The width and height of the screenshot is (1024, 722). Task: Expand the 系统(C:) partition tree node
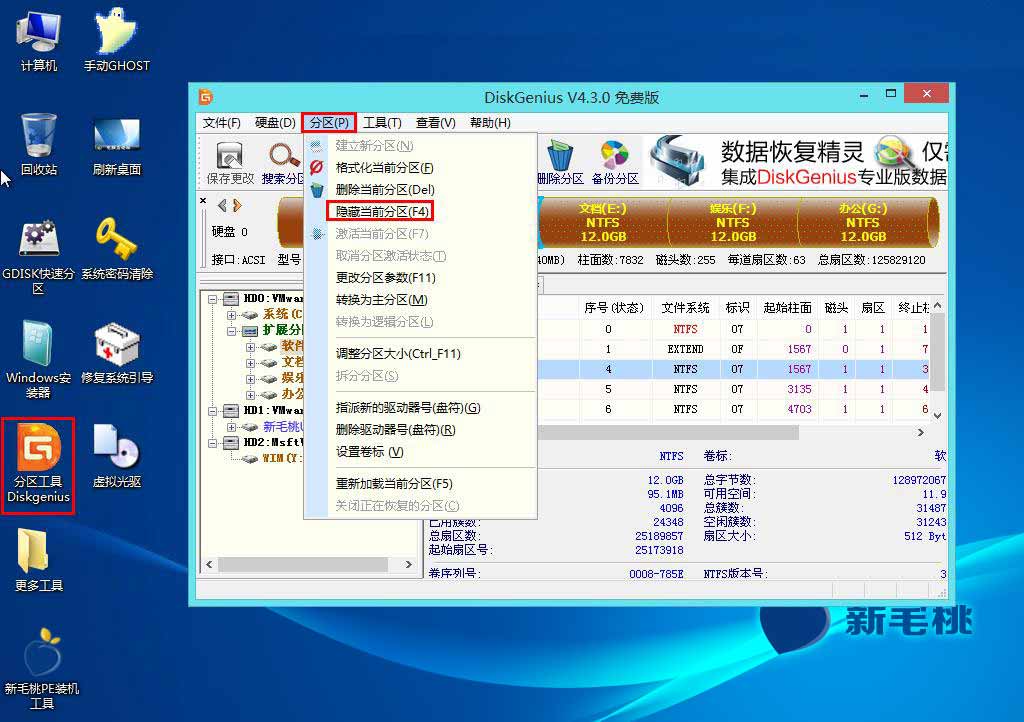pyautogui.click(x=231, y=315)
